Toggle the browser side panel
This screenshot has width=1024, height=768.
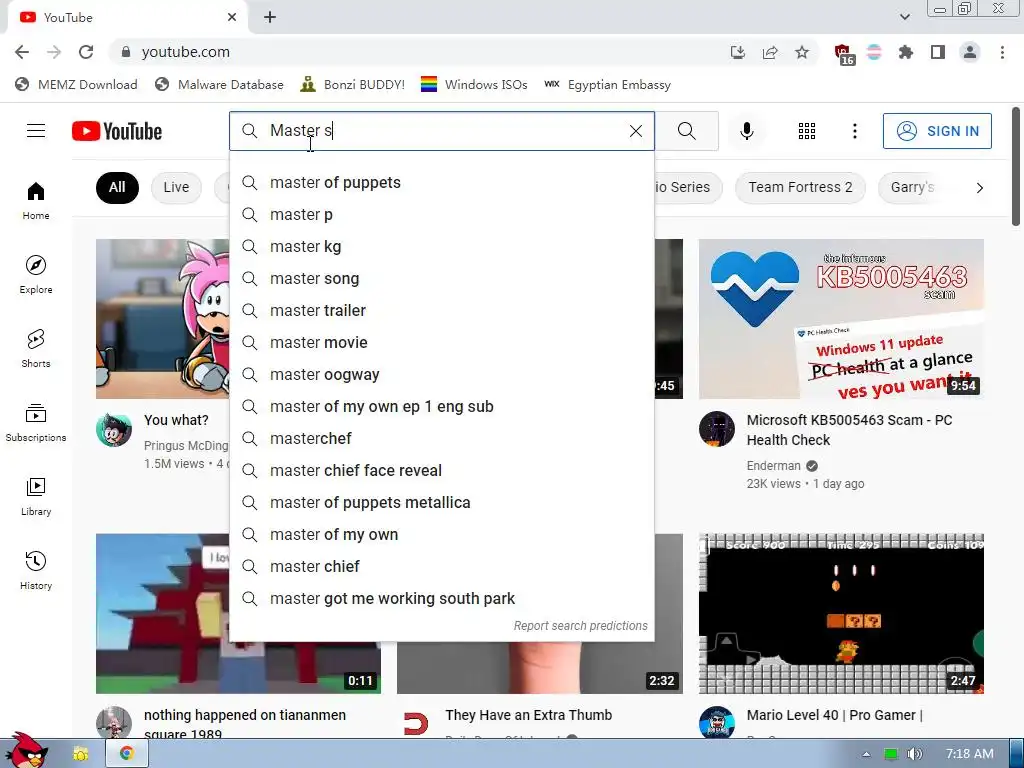pyautogui.click(x=938, y=52)
